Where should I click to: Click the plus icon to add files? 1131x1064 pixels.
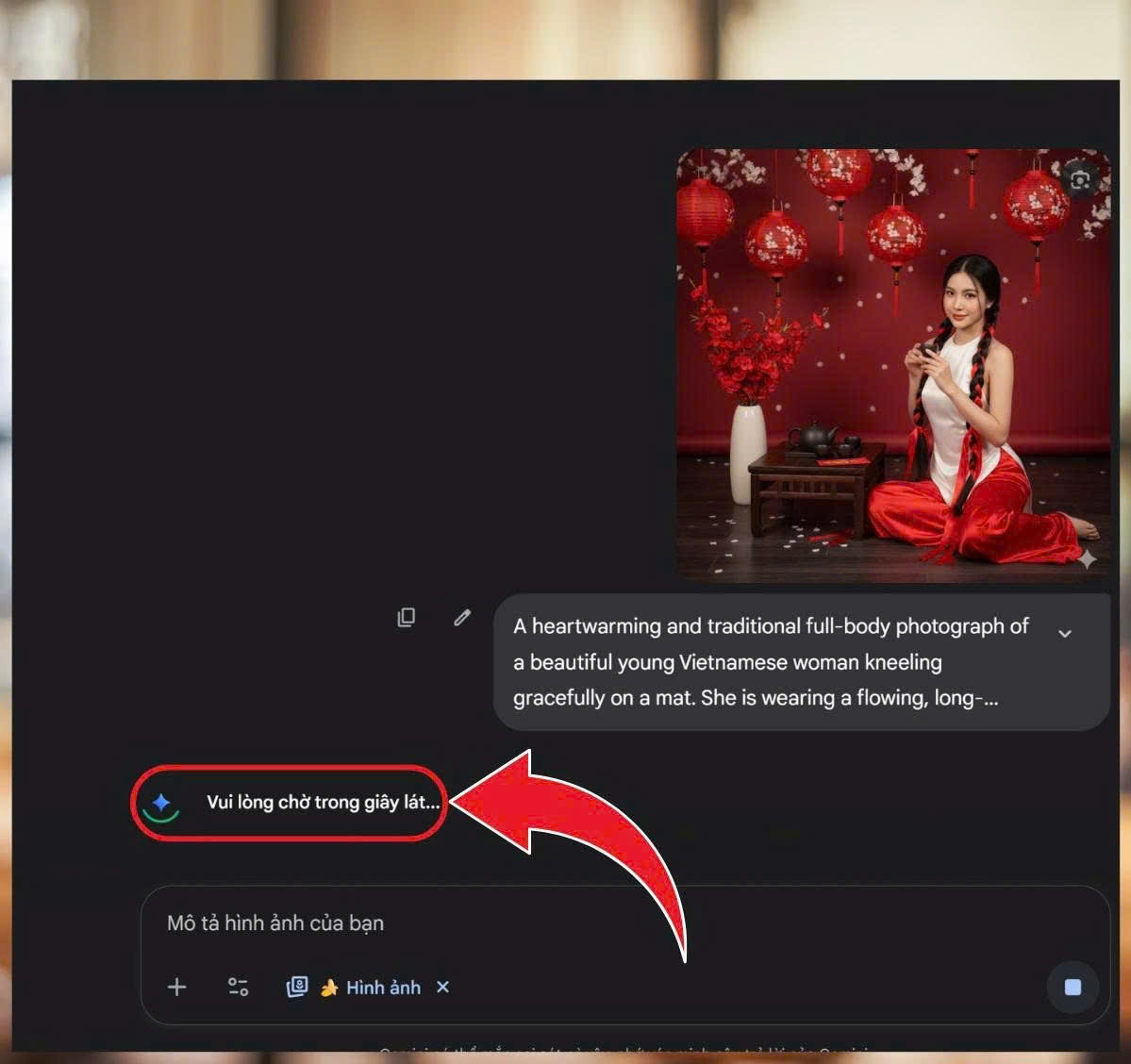pos(177,987)
